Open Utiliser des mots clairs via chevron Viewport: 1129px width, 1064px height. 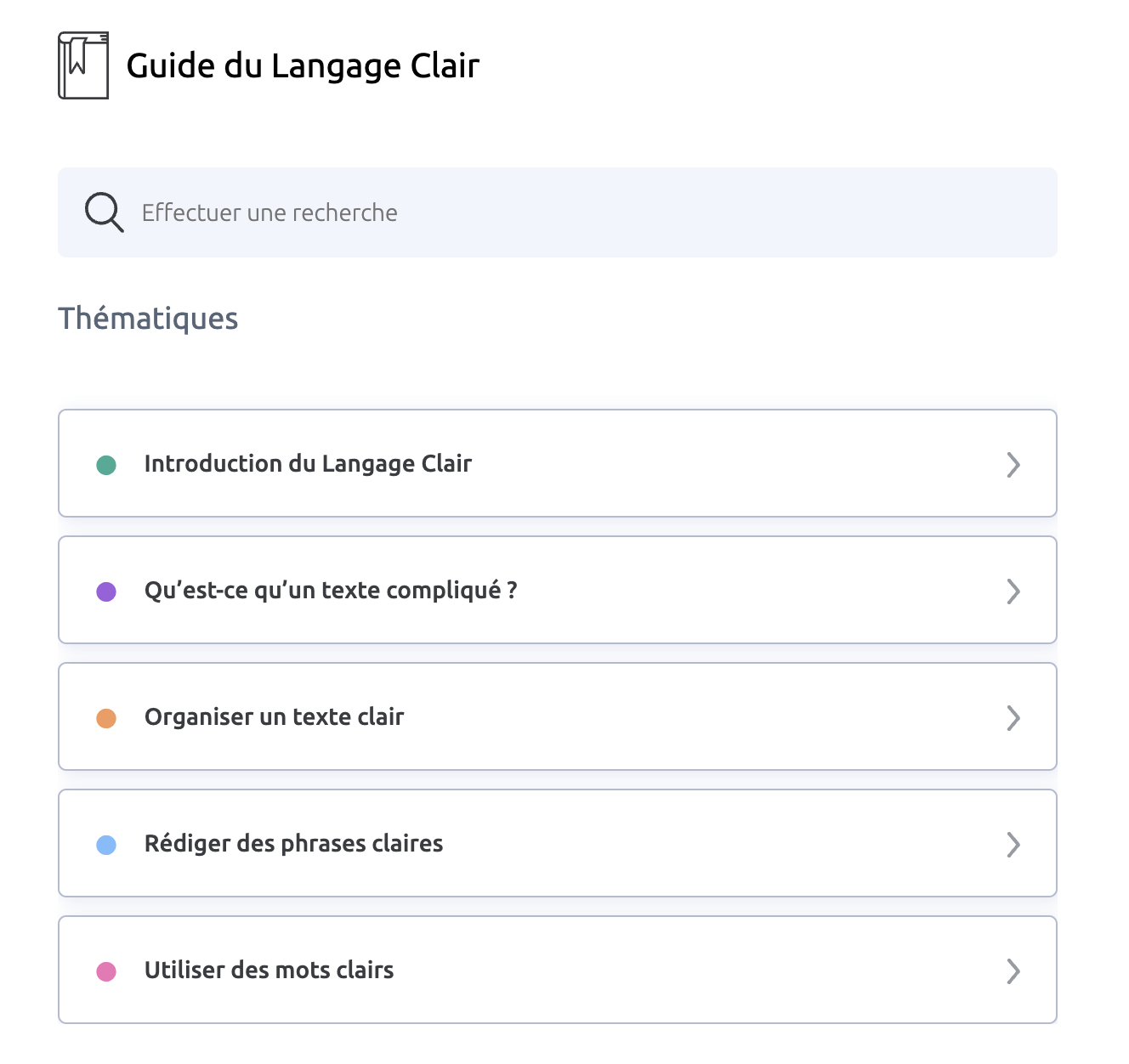[x=1013, y=971]
